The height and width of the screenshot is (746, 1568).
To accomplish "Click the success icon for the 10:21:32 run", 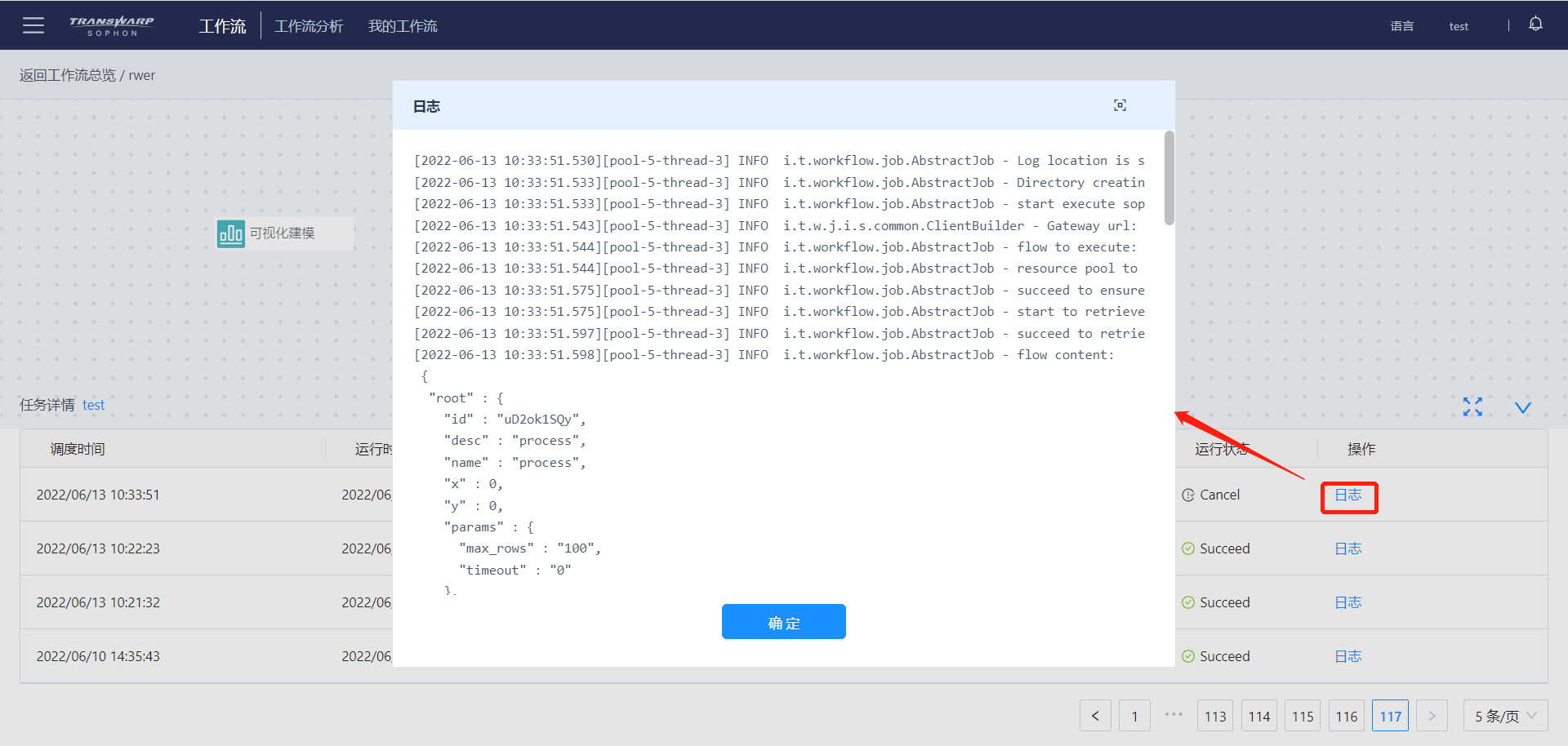I will (x=1188, y=602).
